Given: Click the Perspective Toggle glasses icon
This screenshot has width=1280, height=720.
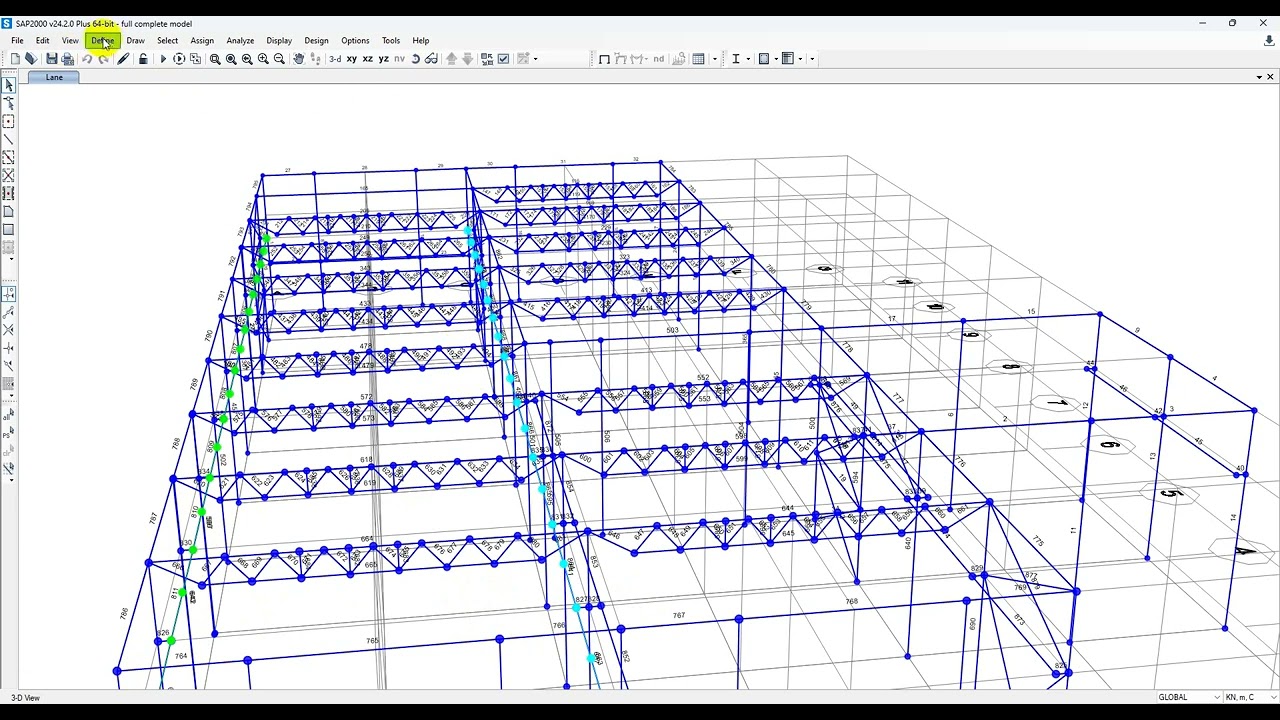Looking at the screenshot, I should click(x=431, y=59).
